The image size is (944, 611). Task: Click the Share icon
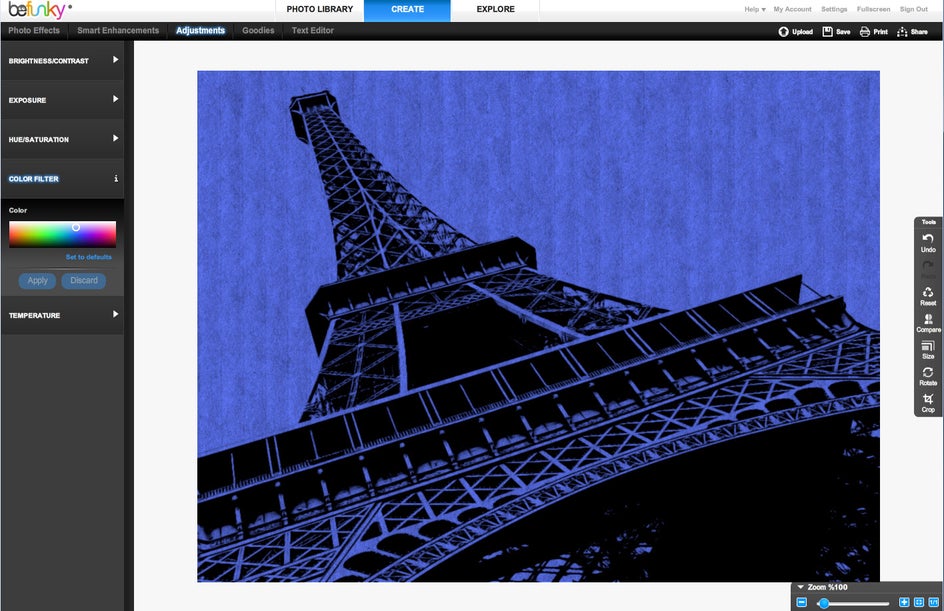click(x=902, y=31)
